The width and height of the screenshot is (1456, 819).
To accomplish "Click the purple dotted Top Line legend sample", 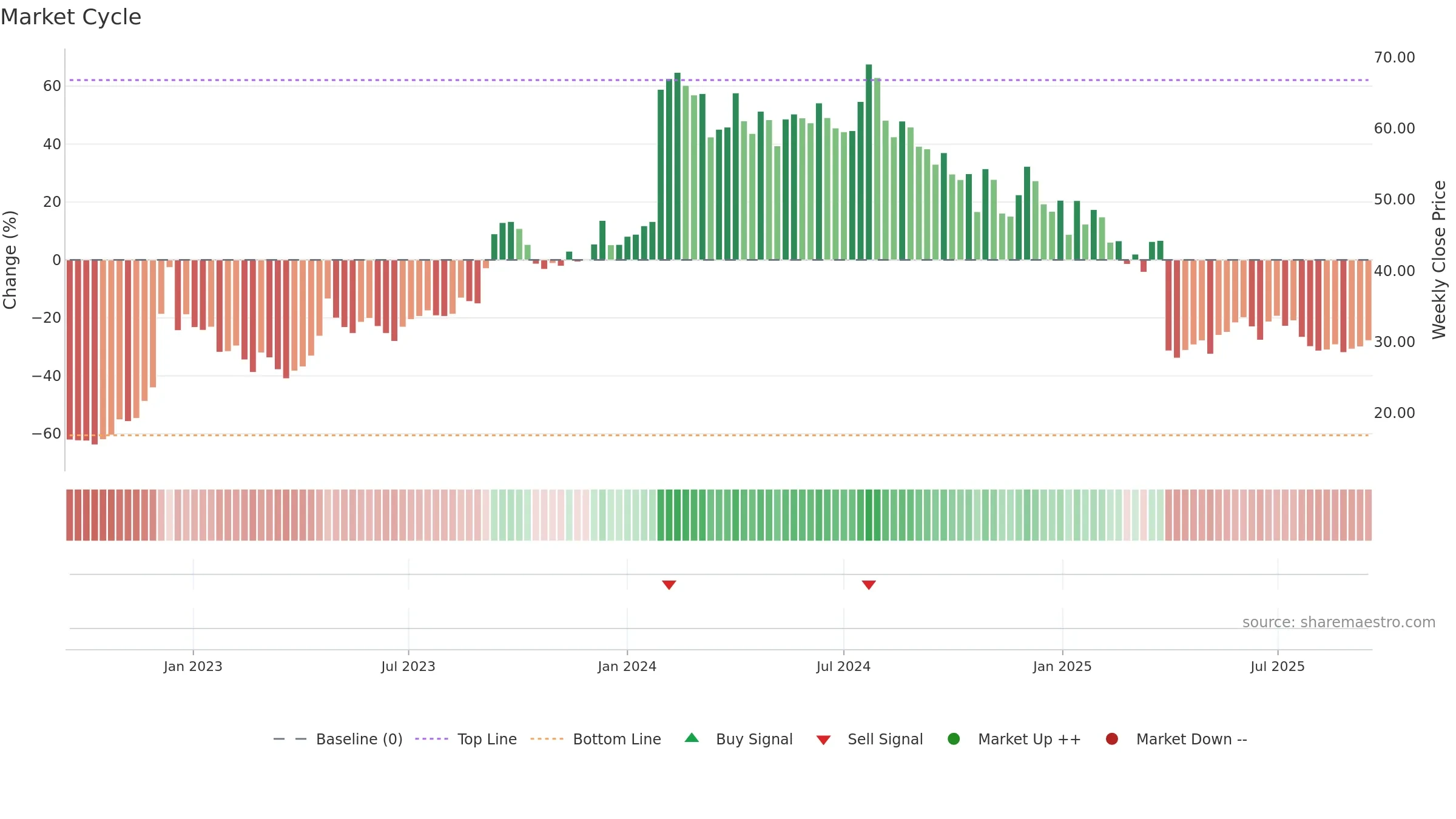I will 431,739.
